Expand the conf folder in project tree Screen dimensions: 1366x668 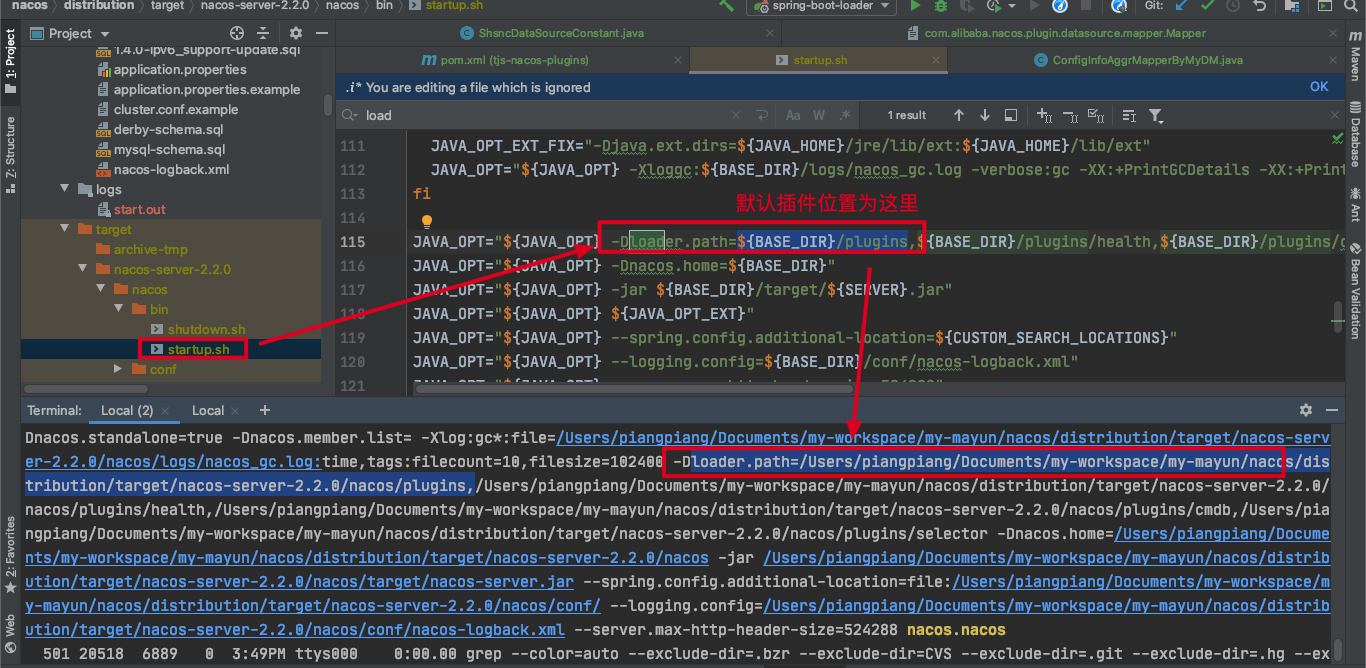116,369
